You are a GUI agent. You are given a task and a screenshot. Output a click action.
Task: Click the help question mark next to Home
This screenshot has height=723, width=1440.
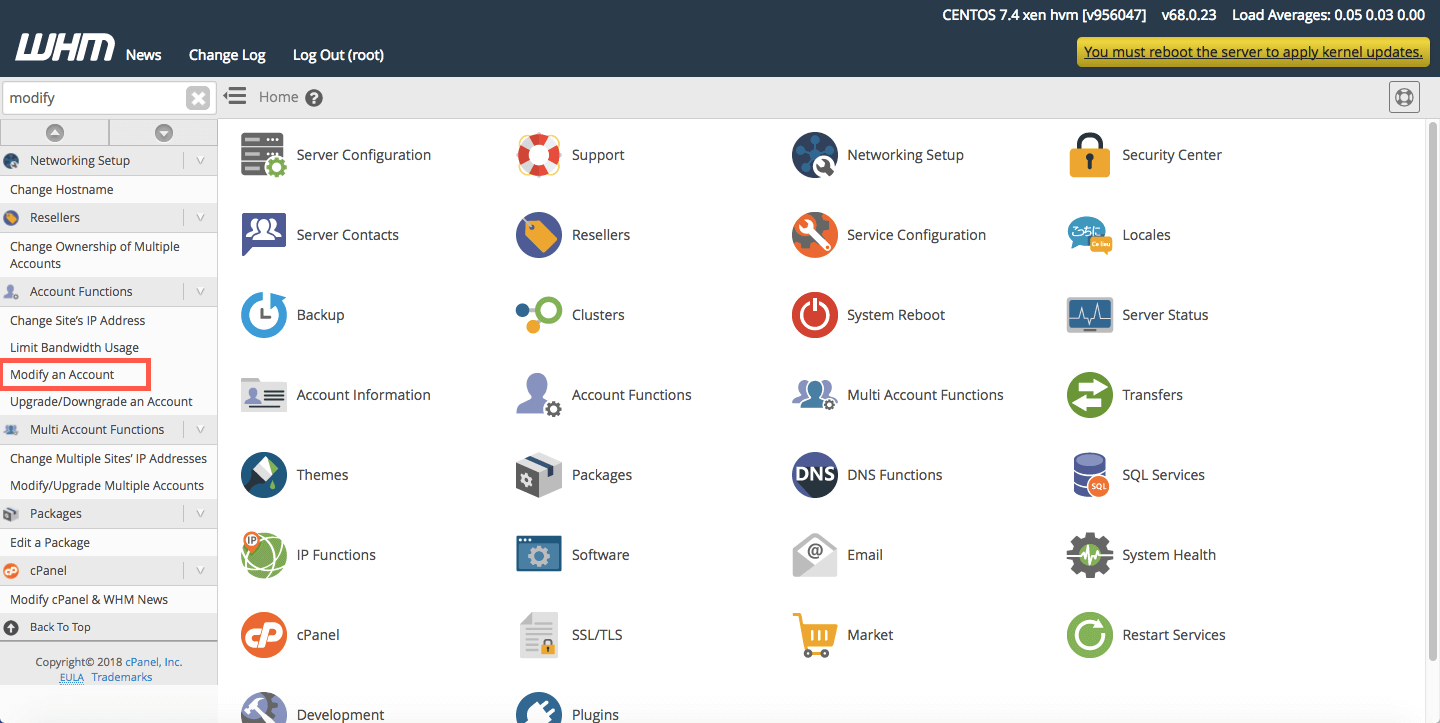pyautogui.click(x=314, y=98)
